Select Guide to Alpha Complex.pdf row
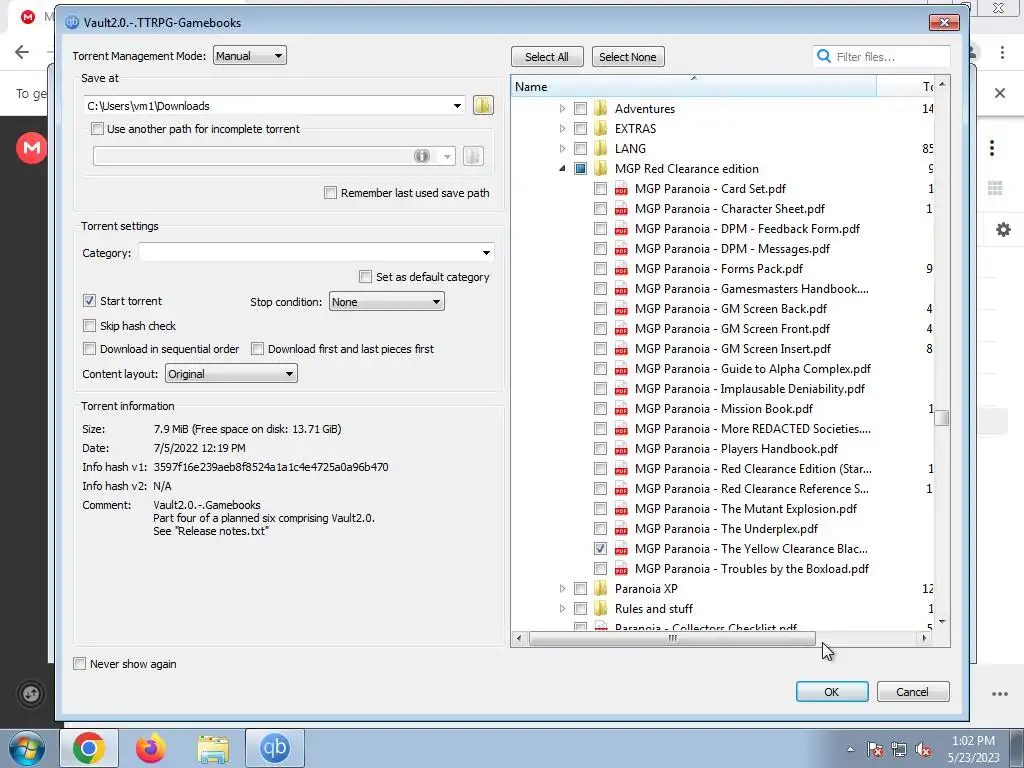The height and width of the screenshot is (768, 1024). (752, 369)
